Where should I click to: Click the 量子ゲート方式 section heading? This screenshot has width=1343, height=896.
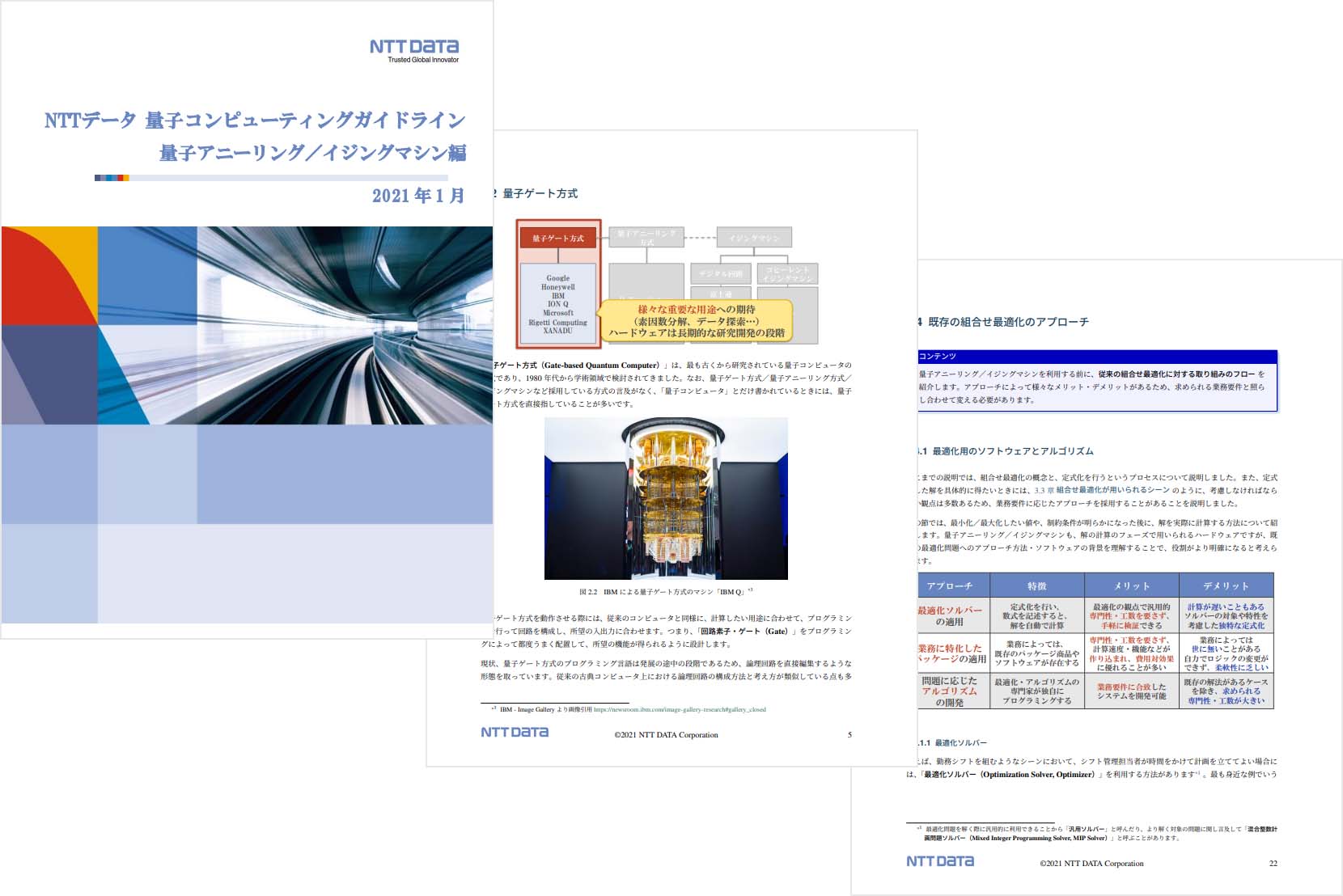[x=540, y=194]
